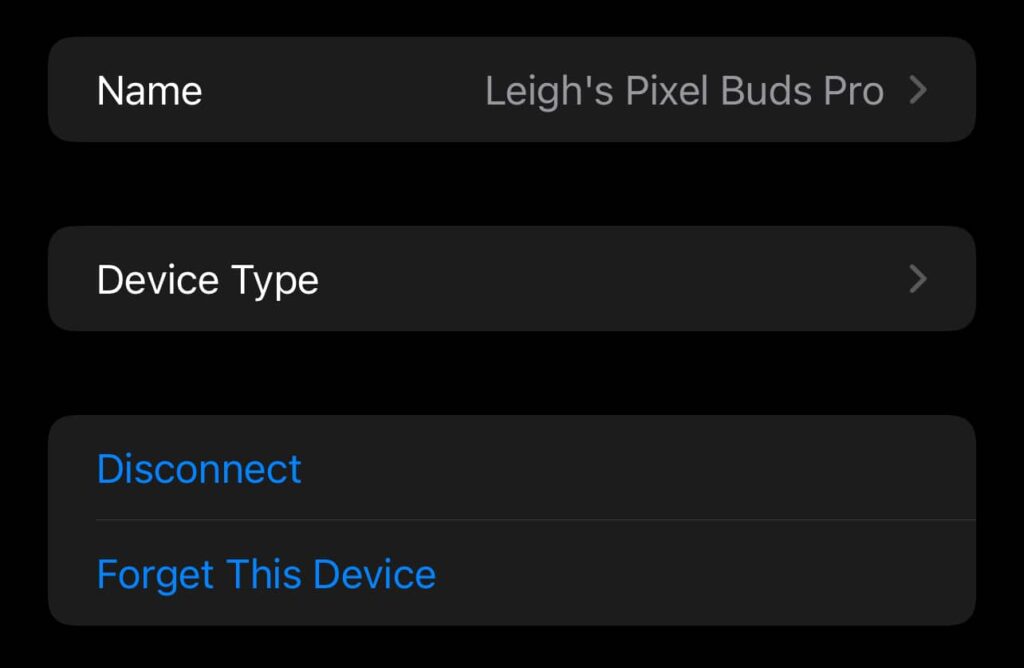The image size is (1024, 668).
Task: Click the "Name" label text
Action: [x=149, y=91]
